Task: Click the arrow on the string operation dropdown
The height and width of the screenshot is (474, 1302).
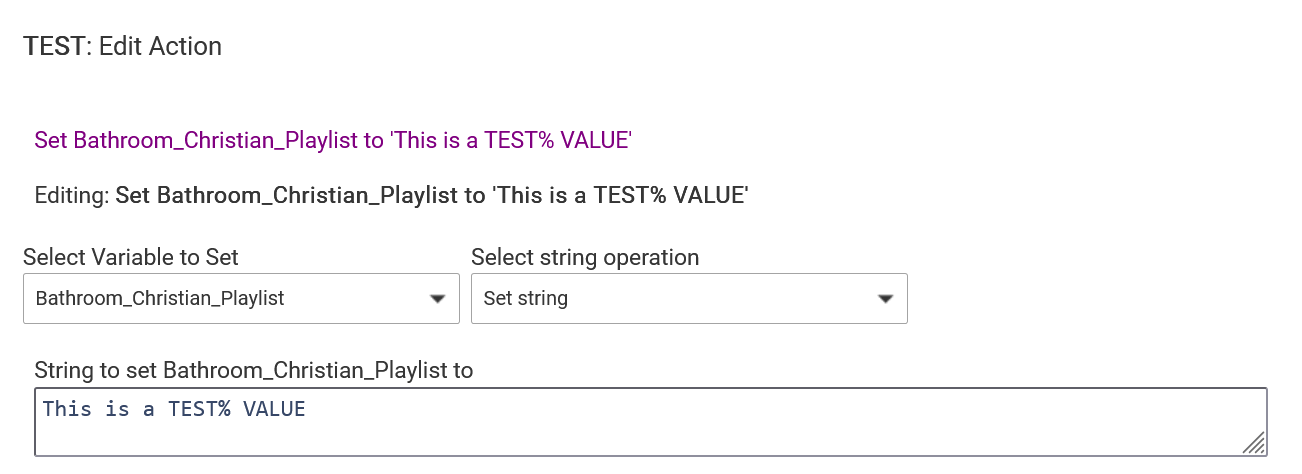Action: [x=885, y=299]
